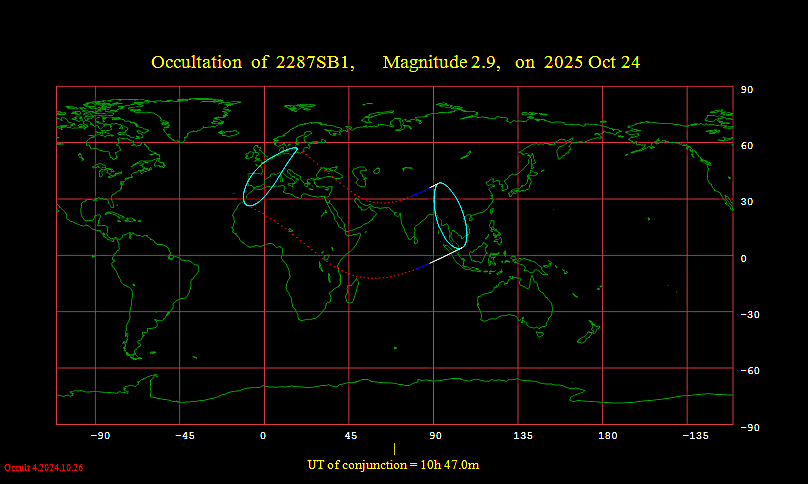Click the 0 longitude axis label

point(263,436)
